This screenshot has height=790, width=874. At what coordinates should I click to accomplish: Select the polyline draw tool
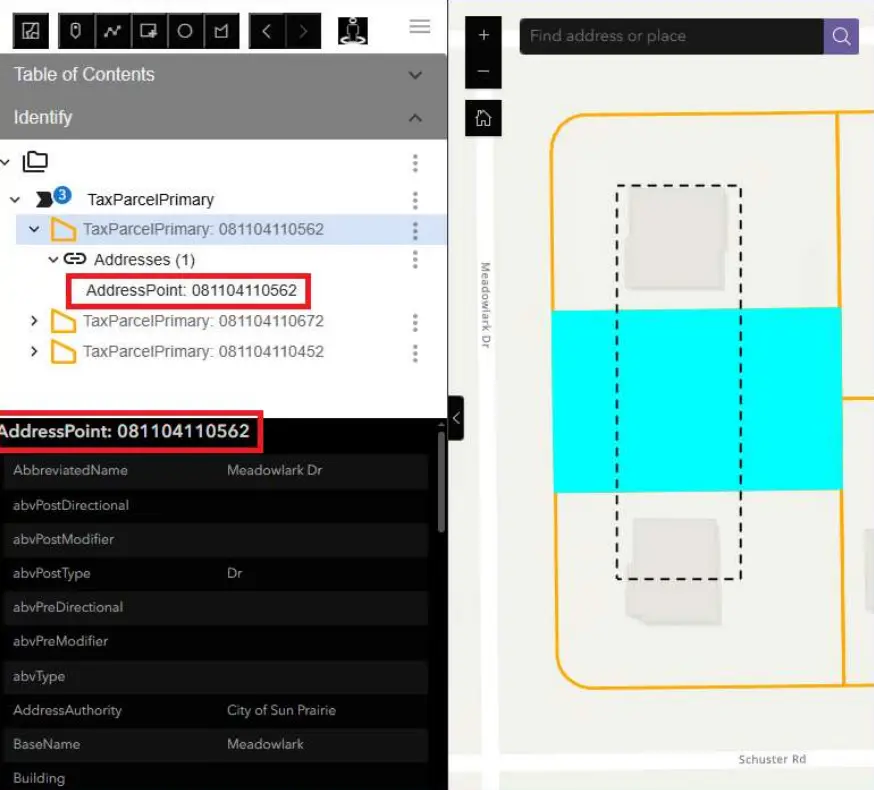[x=112, y=31]
